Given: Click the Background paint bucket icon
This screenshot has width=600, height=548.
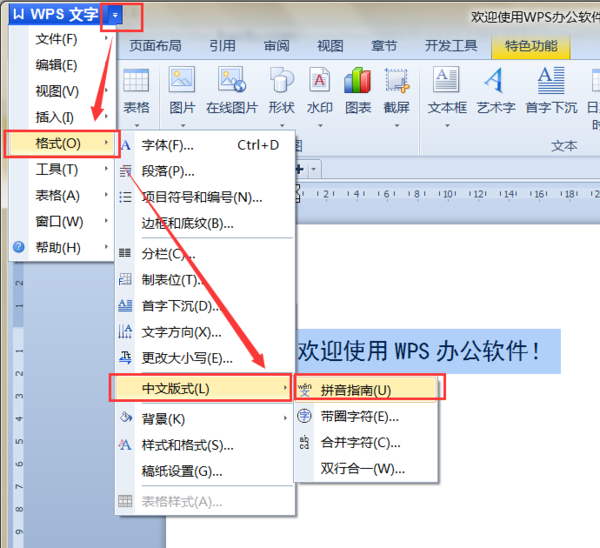Looking at the screenshot, I should [x=126, y=417].
